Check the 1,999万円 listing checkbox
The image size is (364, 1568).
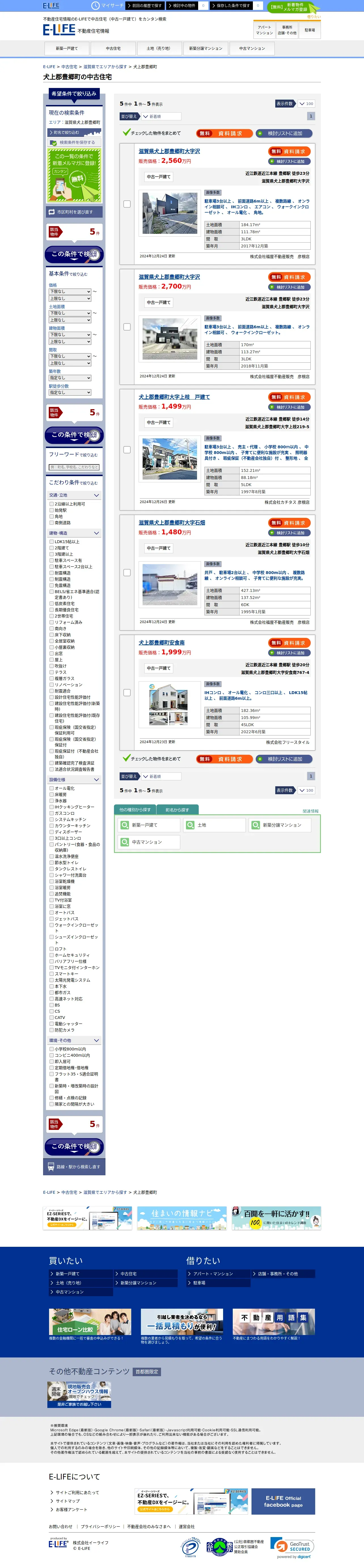point(127,692)
